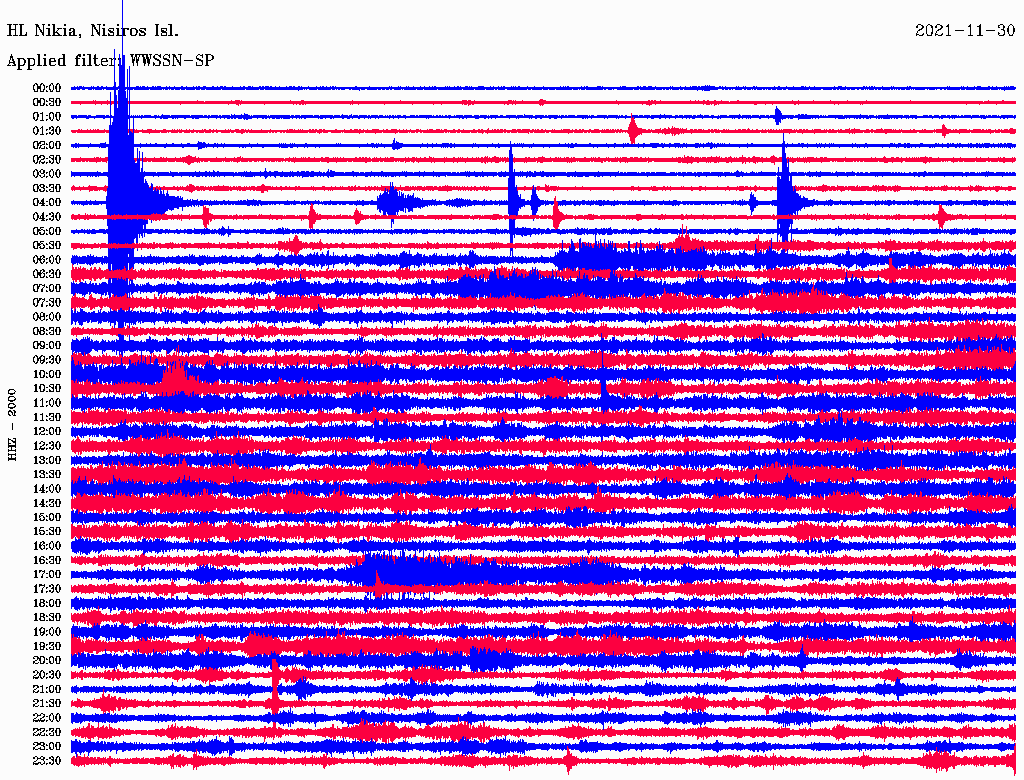Select the 15:00 time label
The image size is (1024, 780).
[47, 517]
